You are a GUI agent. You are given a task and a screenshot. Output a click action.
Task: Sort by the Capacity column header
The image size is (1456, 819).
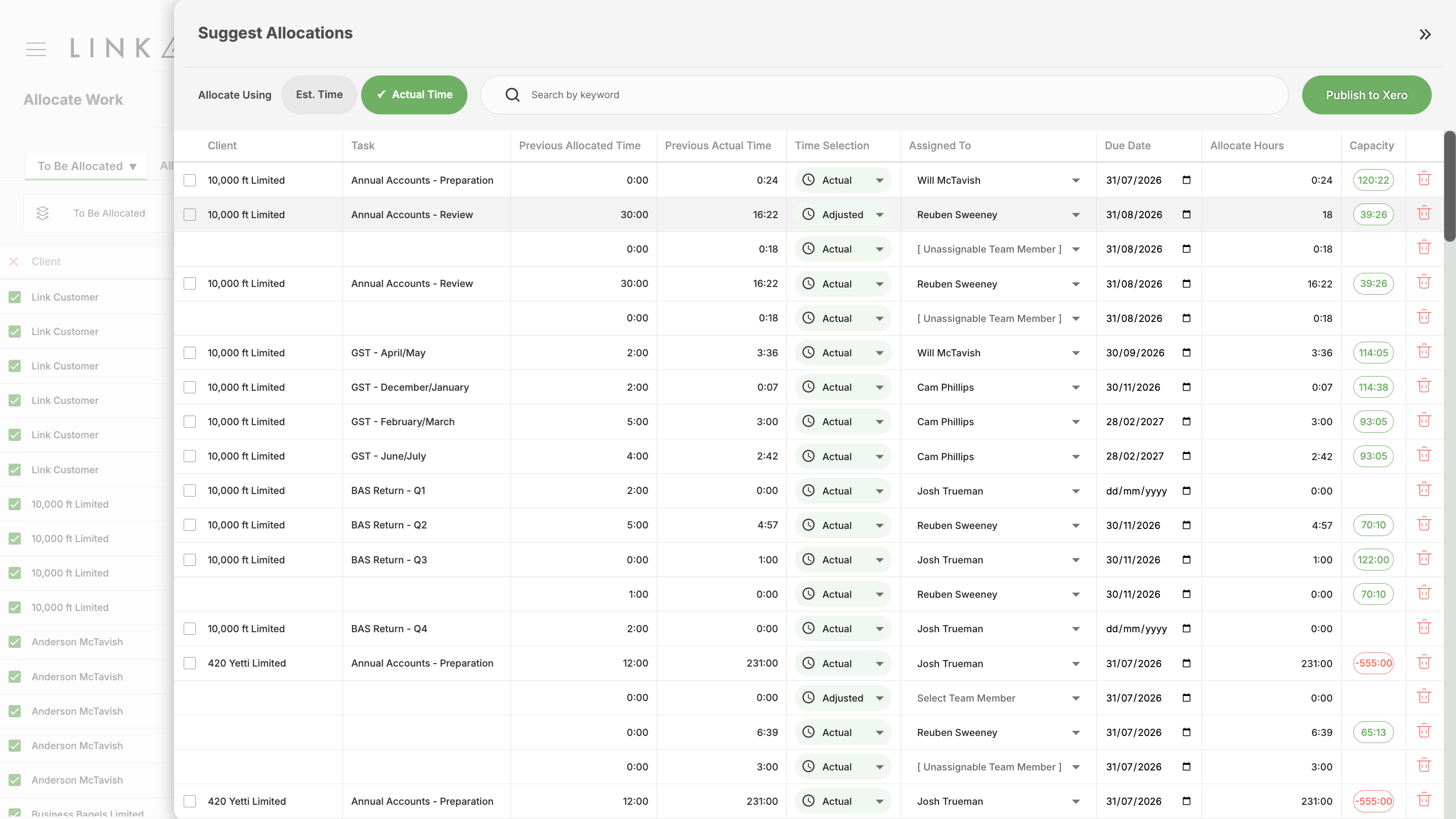[1371, 145]
